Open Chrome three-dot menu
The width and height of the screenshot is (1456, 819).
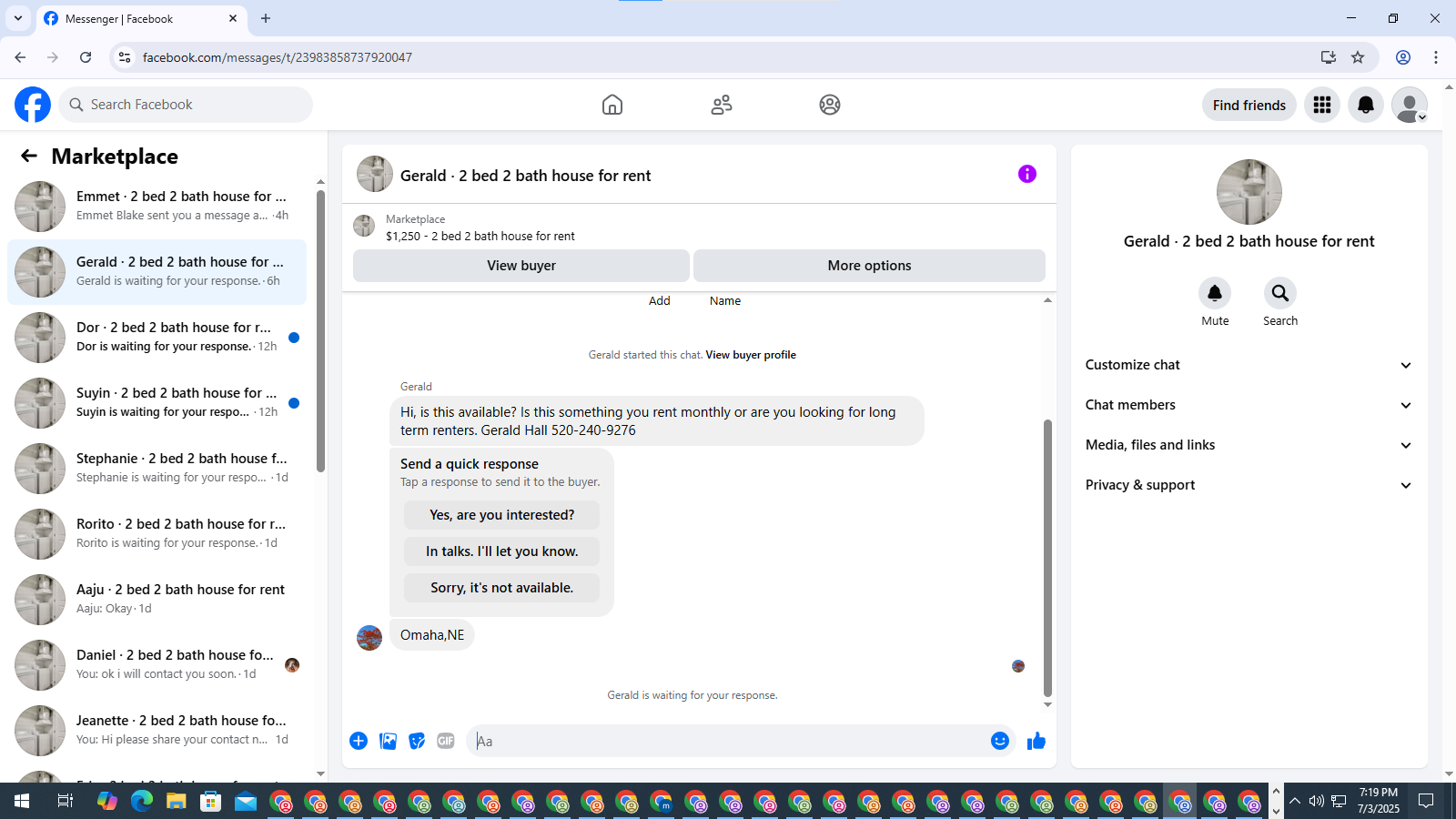click(1436, 57)
